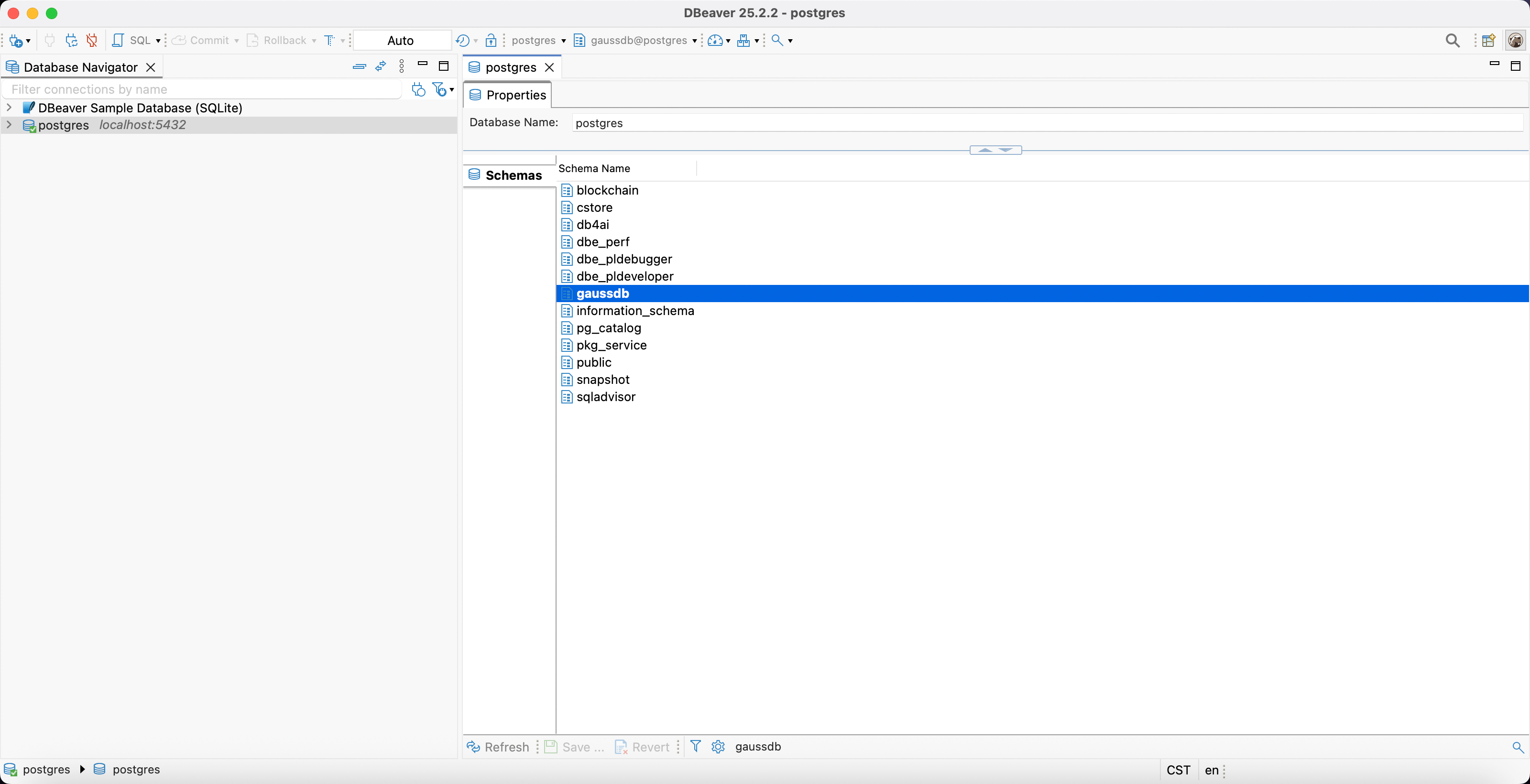The width and height of the screenshot is (1530, 784).
Task: Toggle the Auto commit mode box
Action: click(401, 40)
